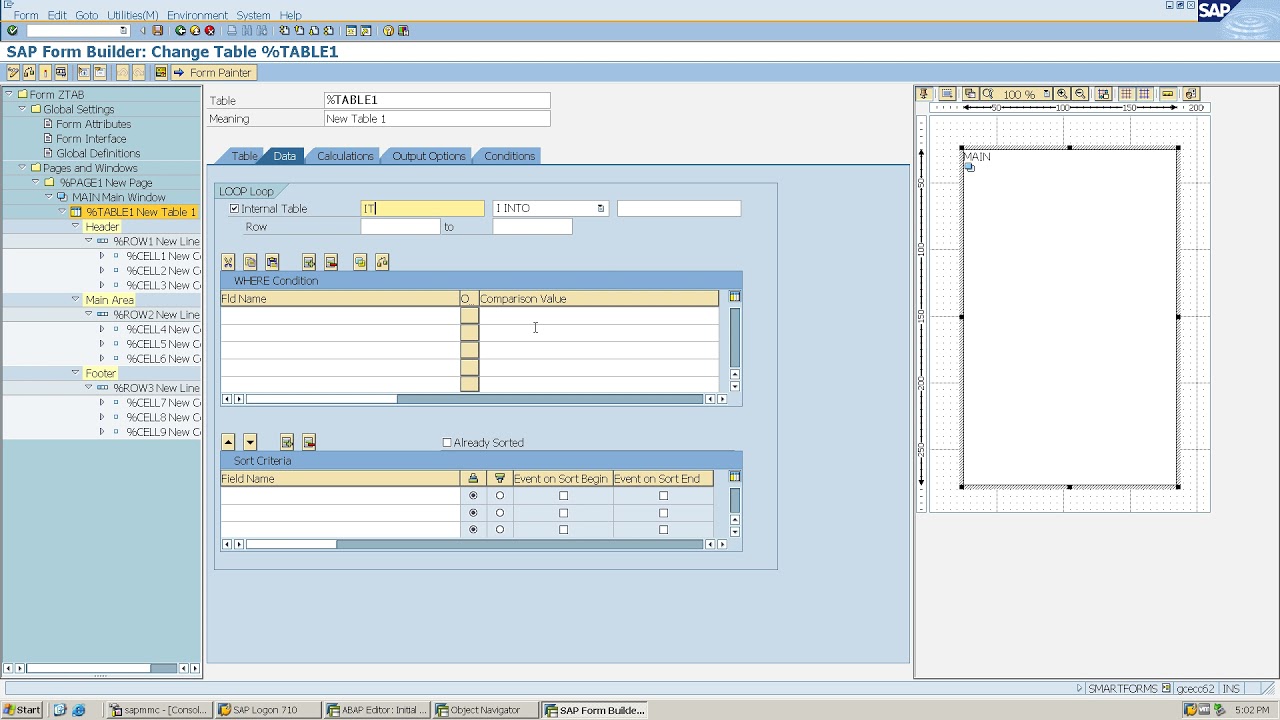This screenshot has width=1280, height=720.
Task: Click the move-down arrow above Sort Criteria
Action: (x=250, y=442)
